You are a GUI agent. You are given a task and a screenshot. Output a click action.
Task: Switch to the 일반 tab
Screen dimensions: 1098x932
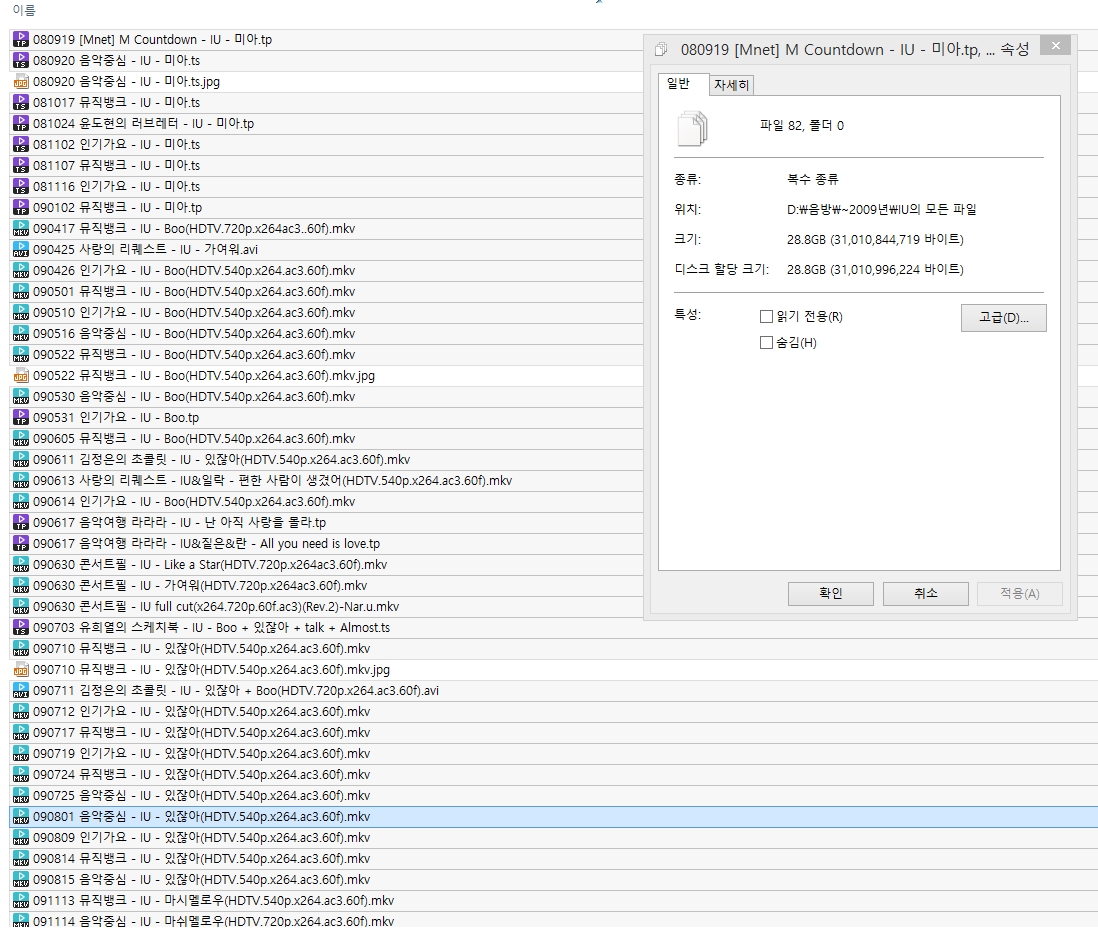coord(683,84)
